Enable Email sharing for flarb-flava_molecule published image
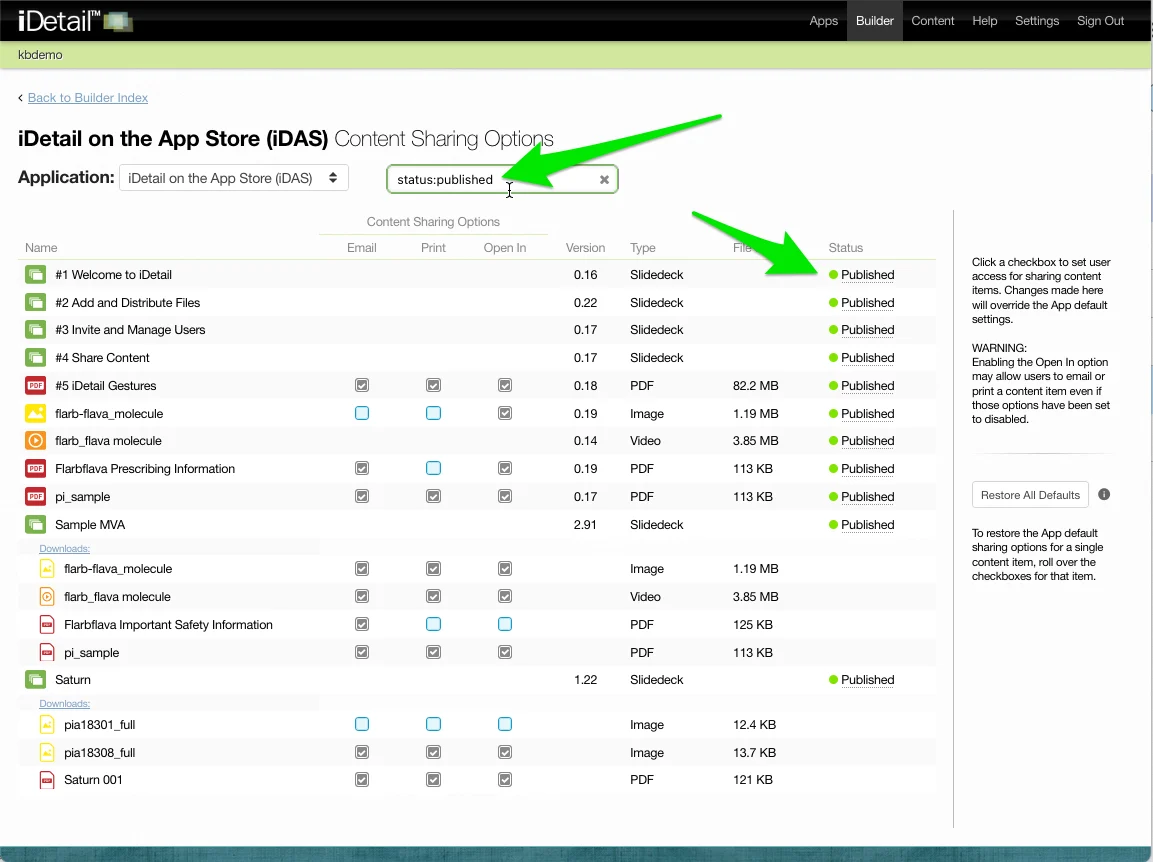 362,413
